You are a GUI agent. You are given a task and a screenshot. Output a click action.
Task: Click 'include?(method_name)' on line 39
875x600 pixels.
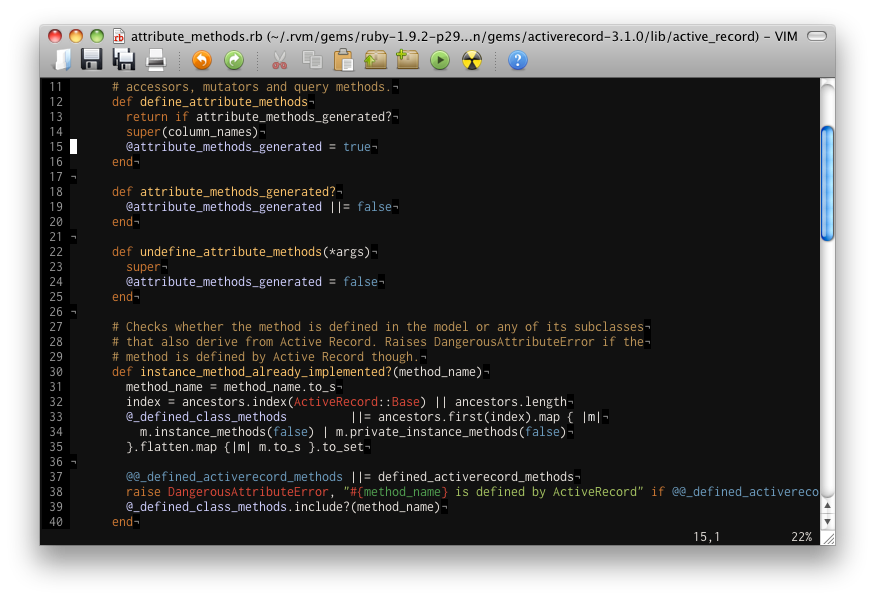pyautogui.click(x=367, y=507)
